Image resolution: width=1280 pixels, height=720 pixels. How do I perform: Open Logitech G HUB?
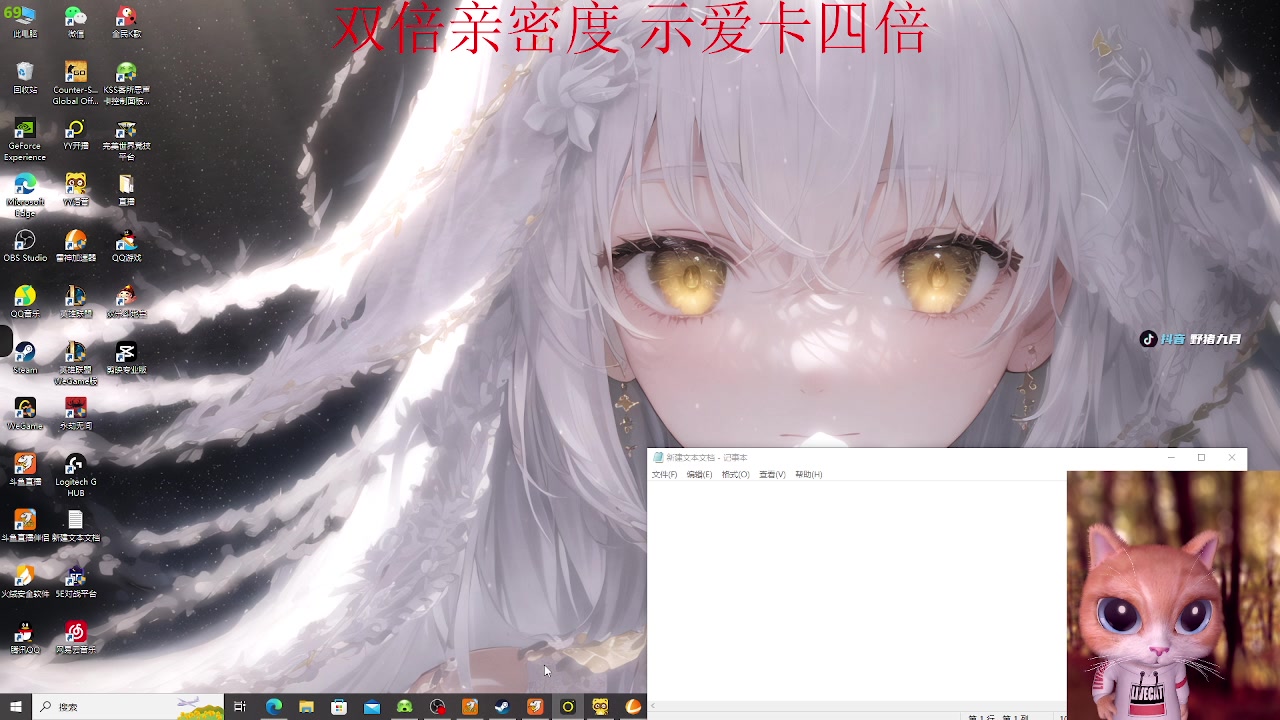pyautogui.click(x=75, y=463)
